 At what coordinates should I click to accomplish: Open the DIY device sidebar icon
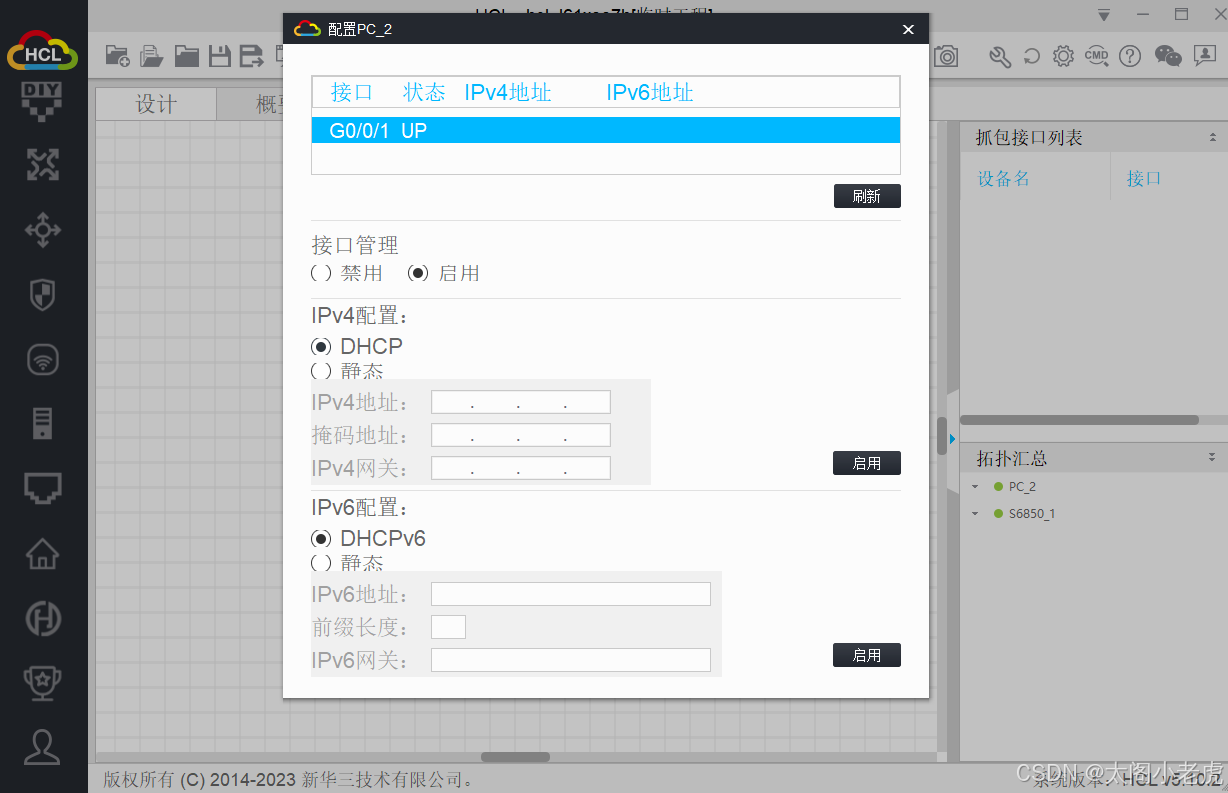pos(42,104)
